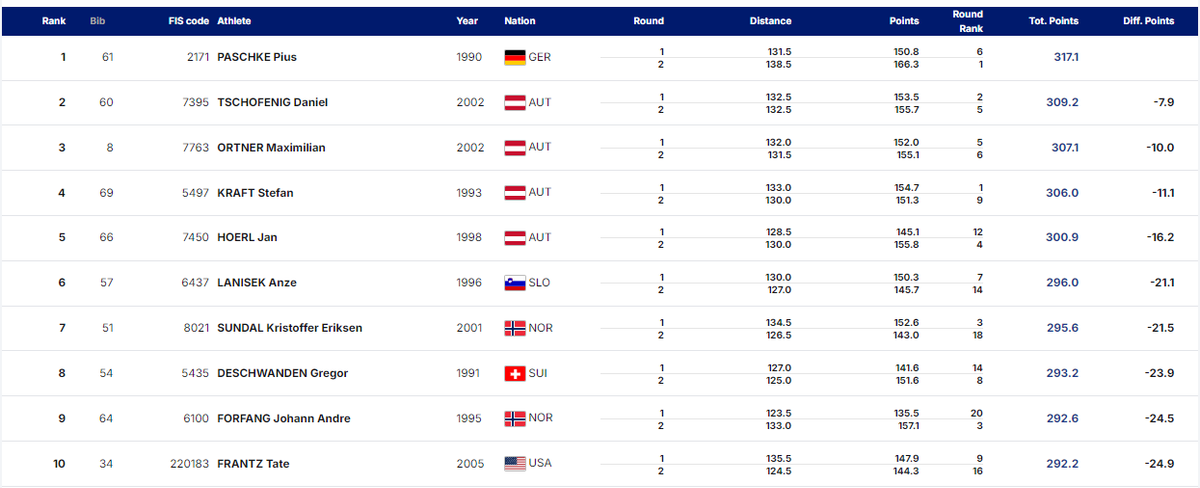Viewport: 1200px width, 488px height.
Task: Click the German flag icon beside PASCHKE Pius
Action: point(515,58)
